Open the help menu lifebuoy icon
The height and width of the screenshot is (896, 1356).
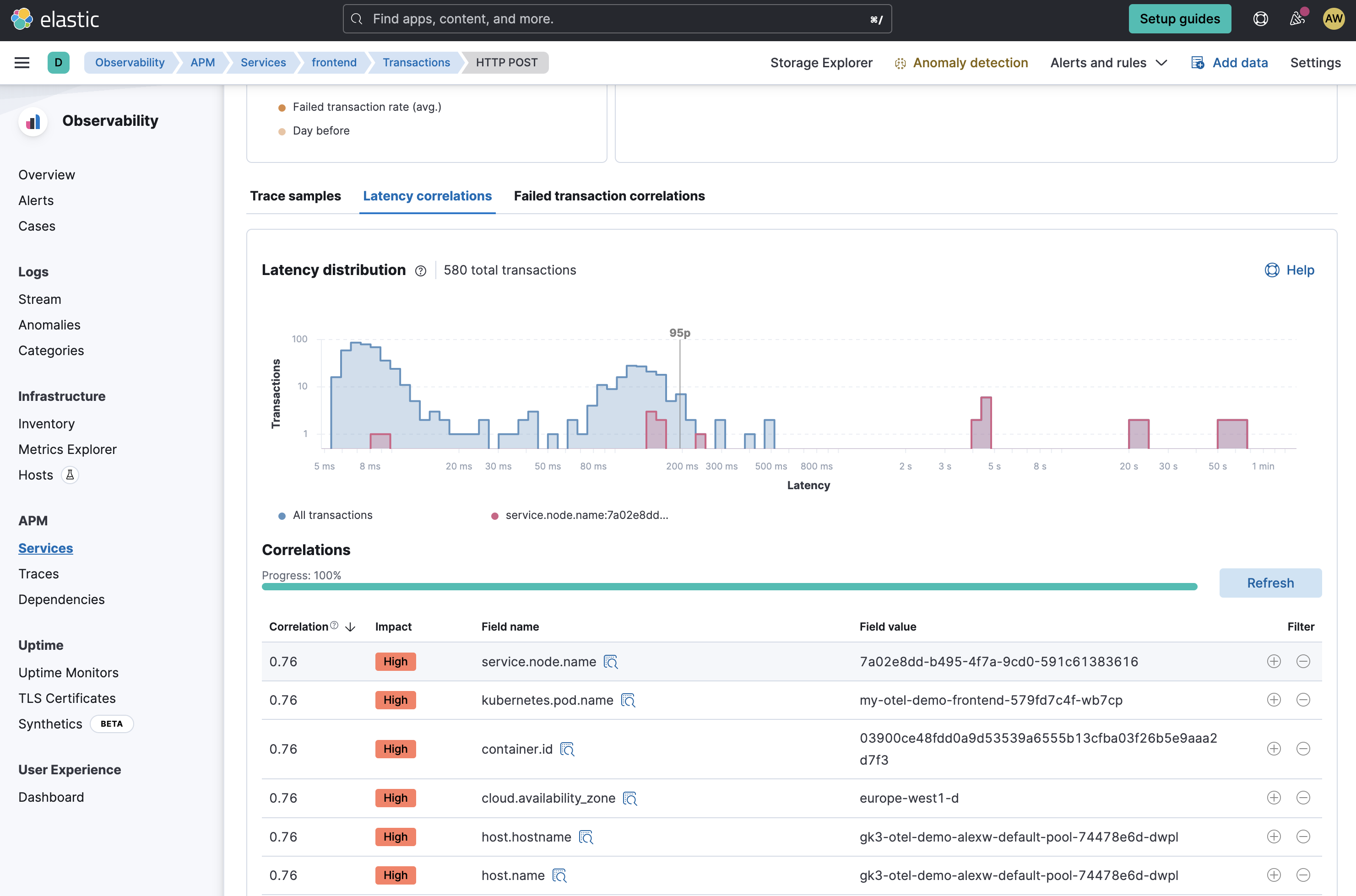pos(1260,19)
